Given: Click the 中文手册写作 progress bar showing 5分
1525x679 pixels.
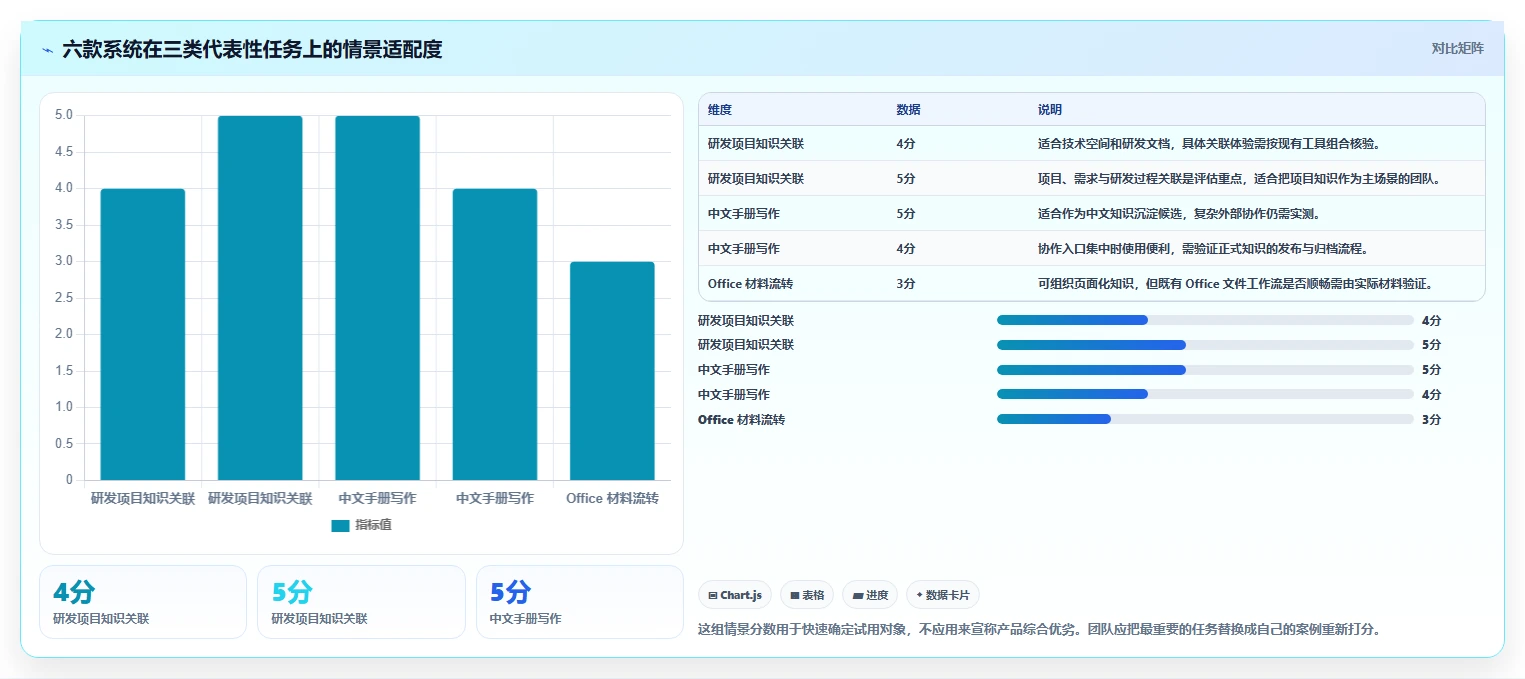Looking at the screenshot, I should [x=1205, y=370].
